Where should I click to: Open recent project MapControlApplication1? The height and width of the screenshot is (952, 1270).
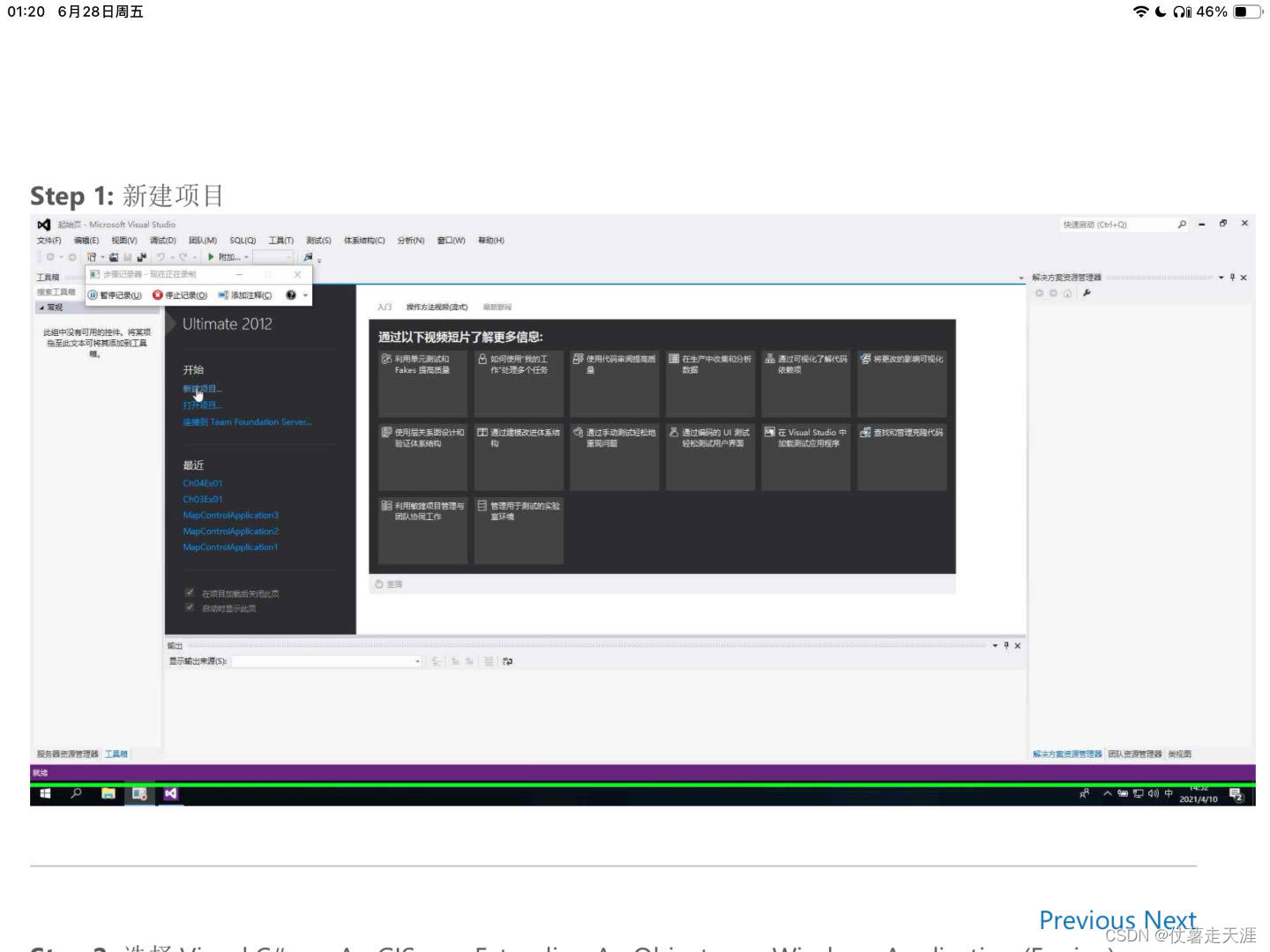[231, 547]
